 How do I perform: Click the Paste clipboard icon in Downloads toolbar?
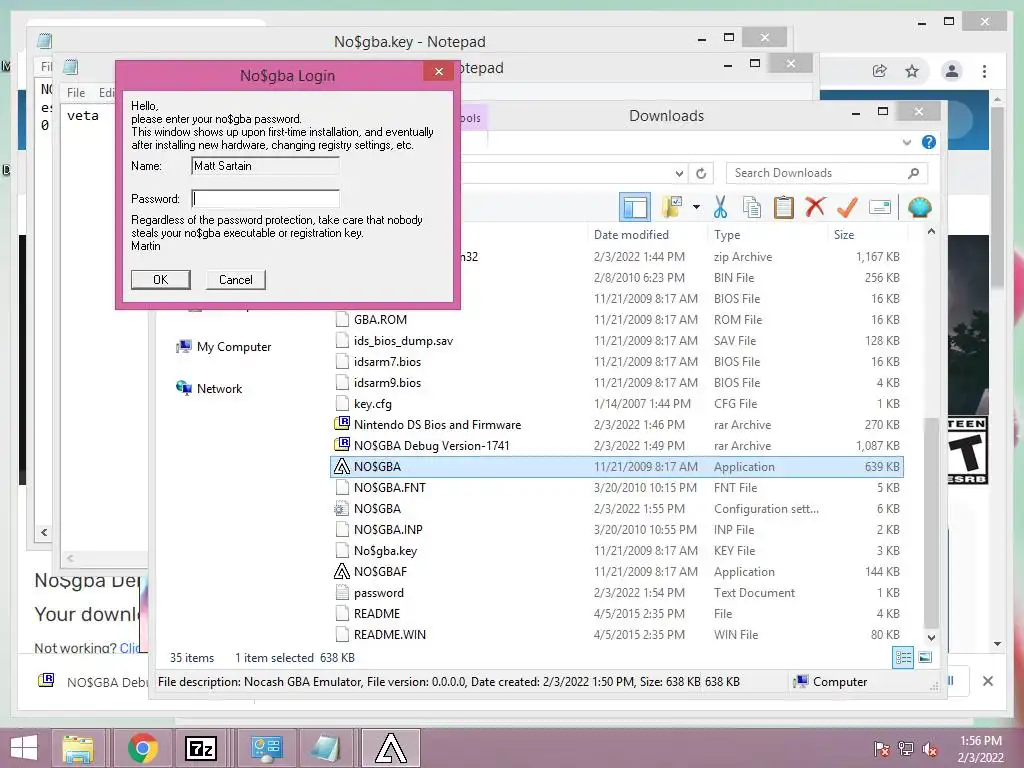coord(783,208)
